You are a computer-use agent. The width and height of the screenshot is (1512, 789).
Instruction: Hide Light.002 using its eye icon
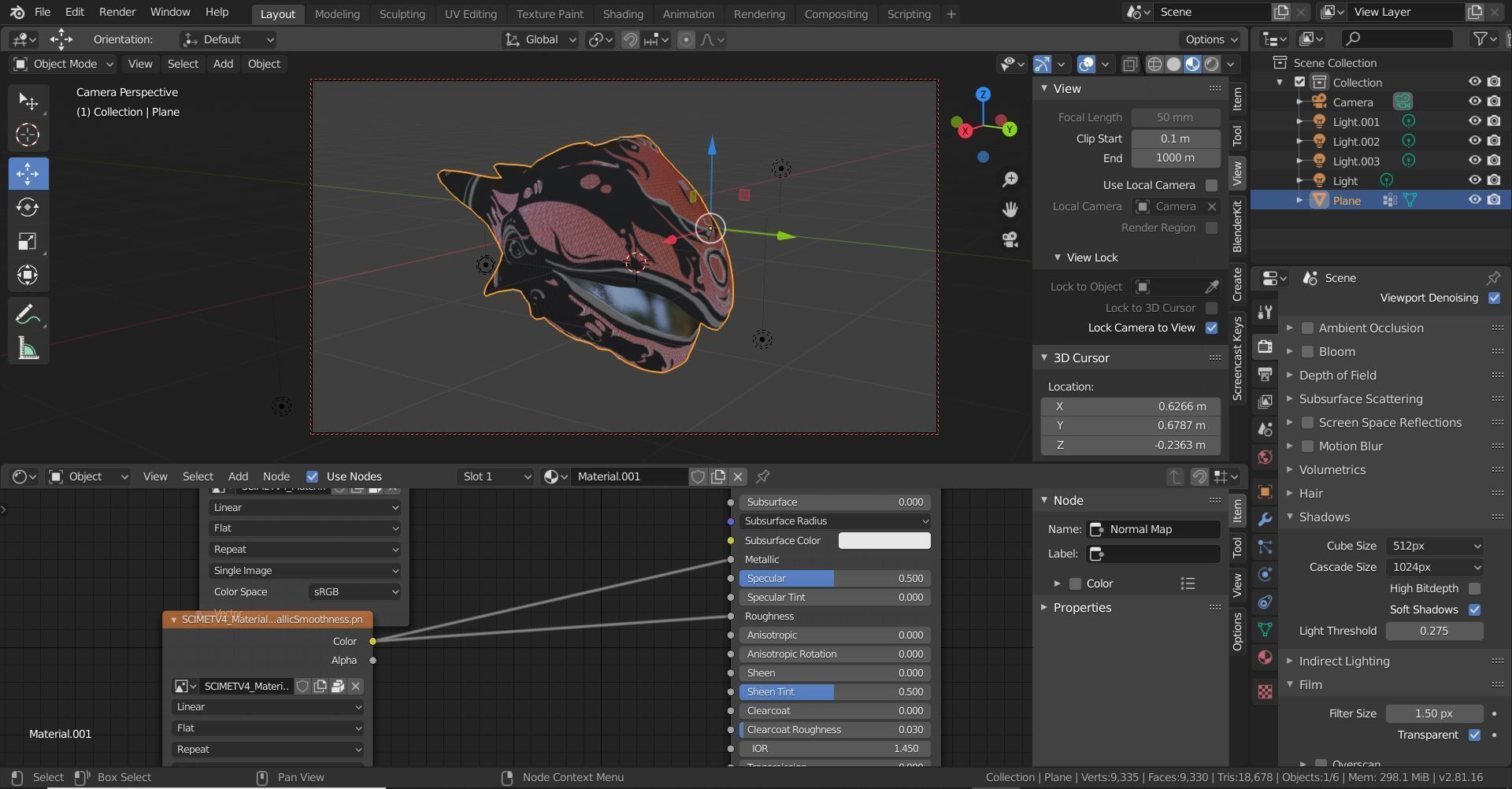coord(1474,141)
